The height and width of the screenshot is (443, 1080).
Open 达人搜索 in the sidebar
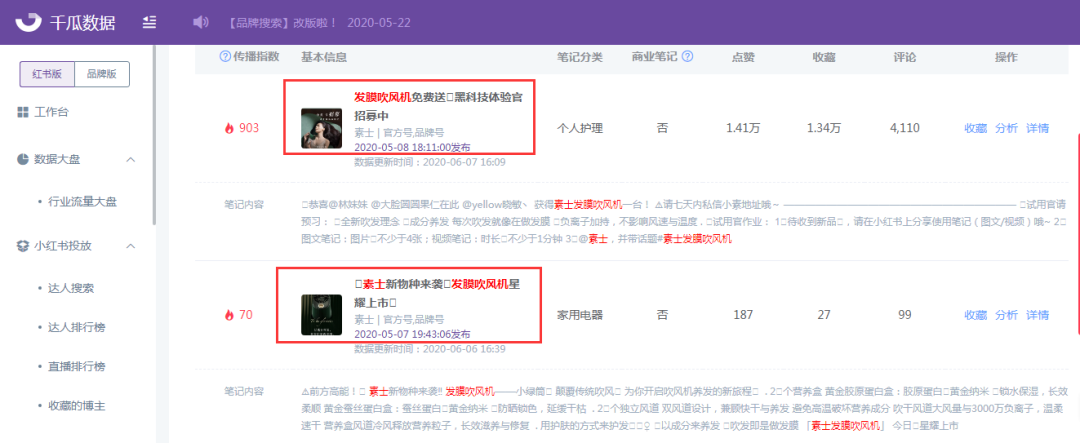point(71,288)
